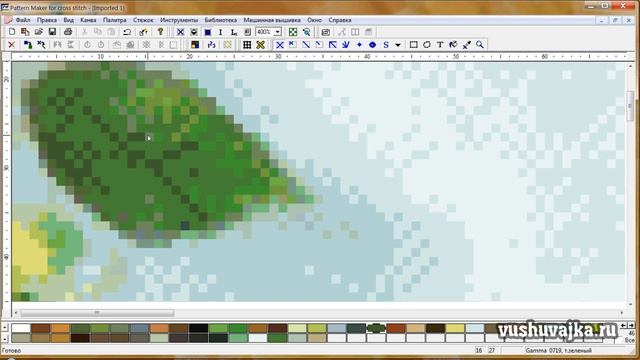Click the yellow crossed stitches icon

(260, 45)
